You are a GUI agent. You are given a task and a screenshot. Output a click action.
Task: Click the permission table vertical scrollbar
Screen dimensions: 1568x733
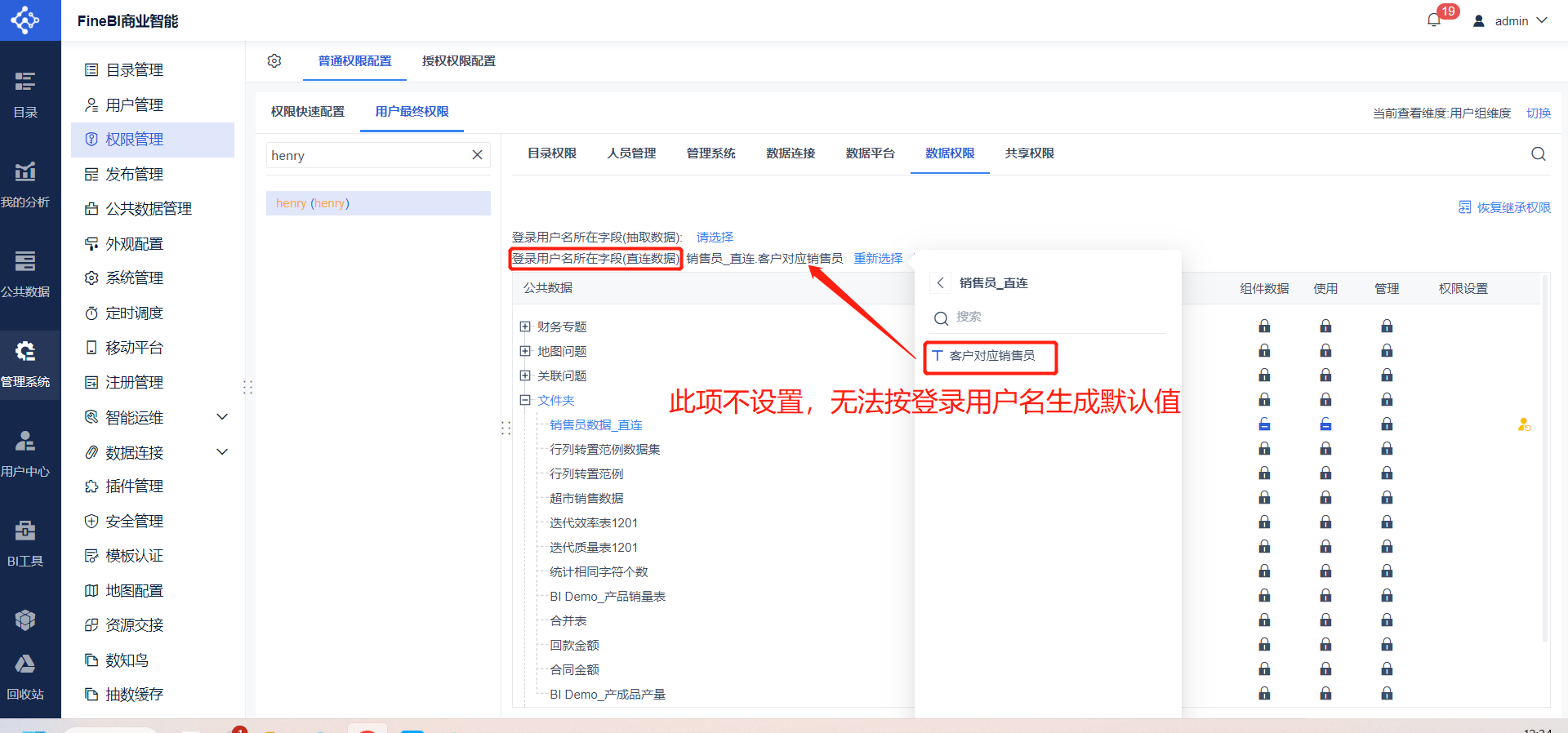[1545, 457]
